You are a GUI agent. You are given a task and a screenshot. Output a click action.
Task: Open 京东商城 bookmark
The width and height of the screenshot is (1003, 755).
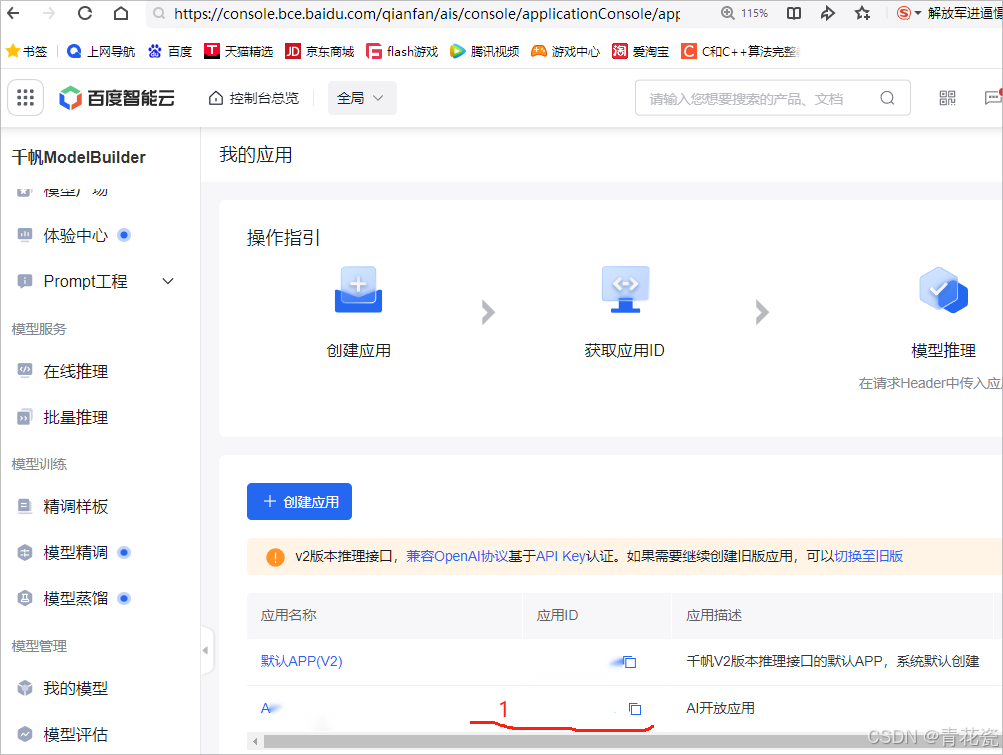320,51
